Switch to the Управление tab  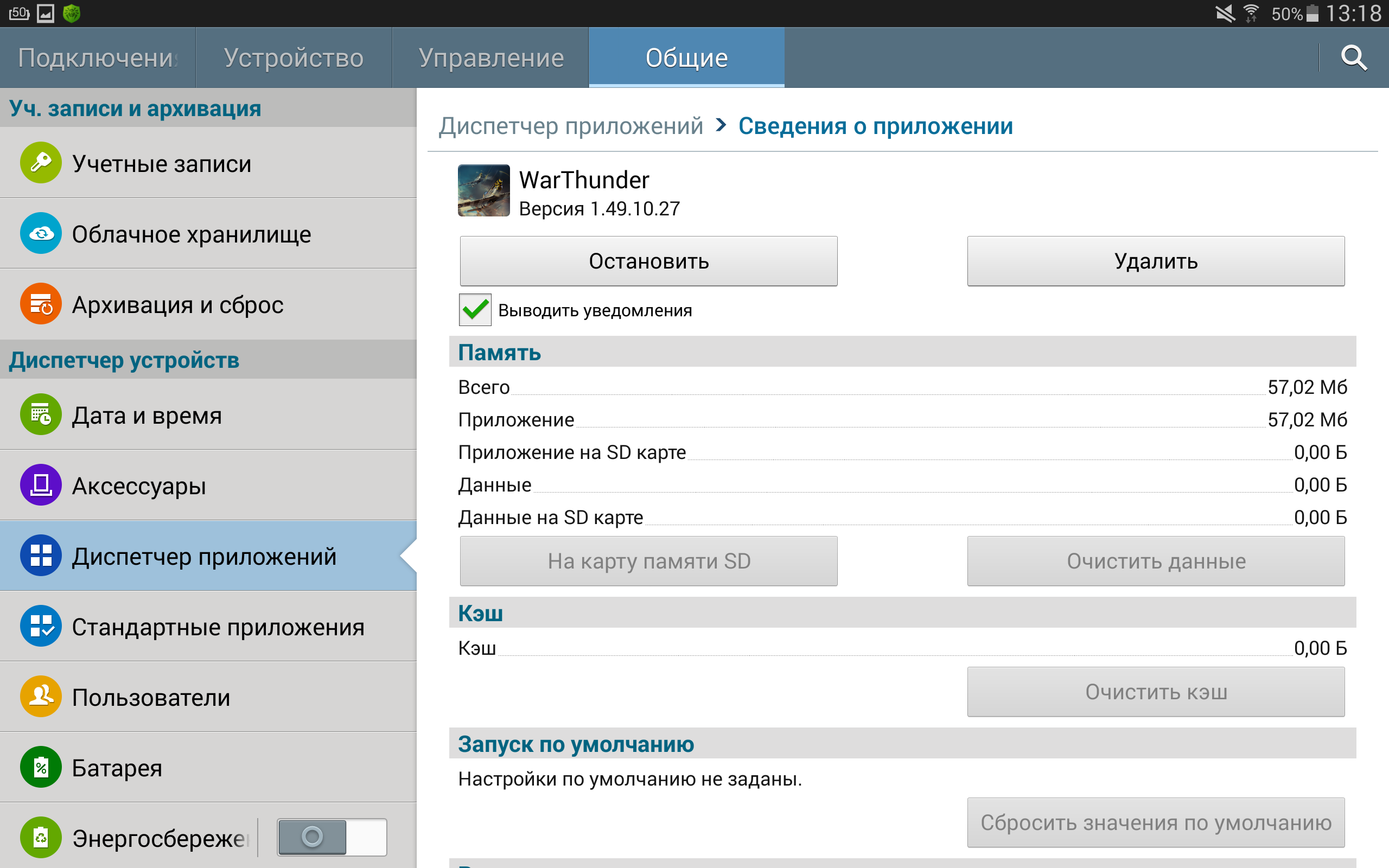[x=490, y=58]
